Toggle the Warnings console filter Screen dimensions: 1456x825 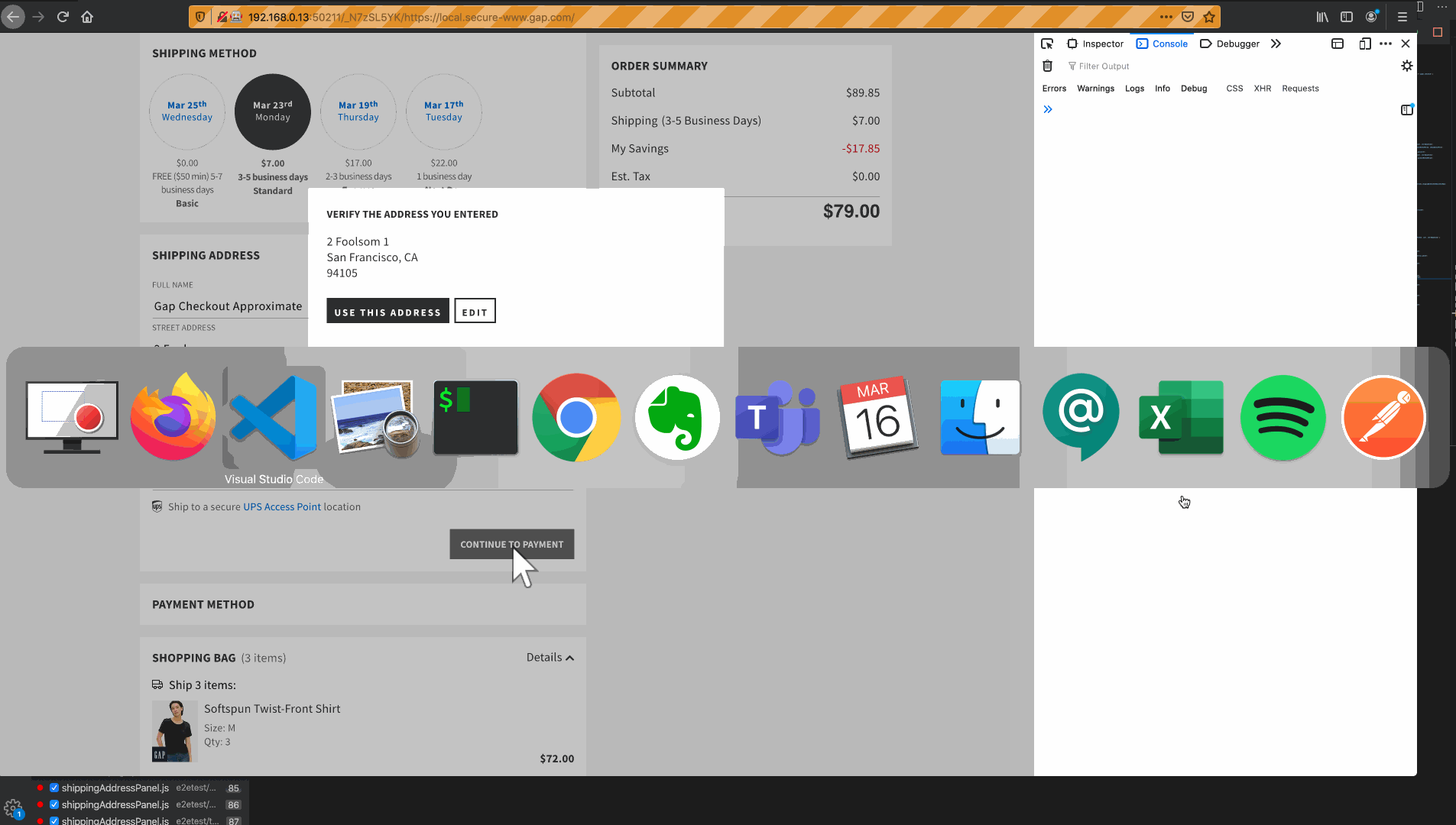pos(1095,89)
